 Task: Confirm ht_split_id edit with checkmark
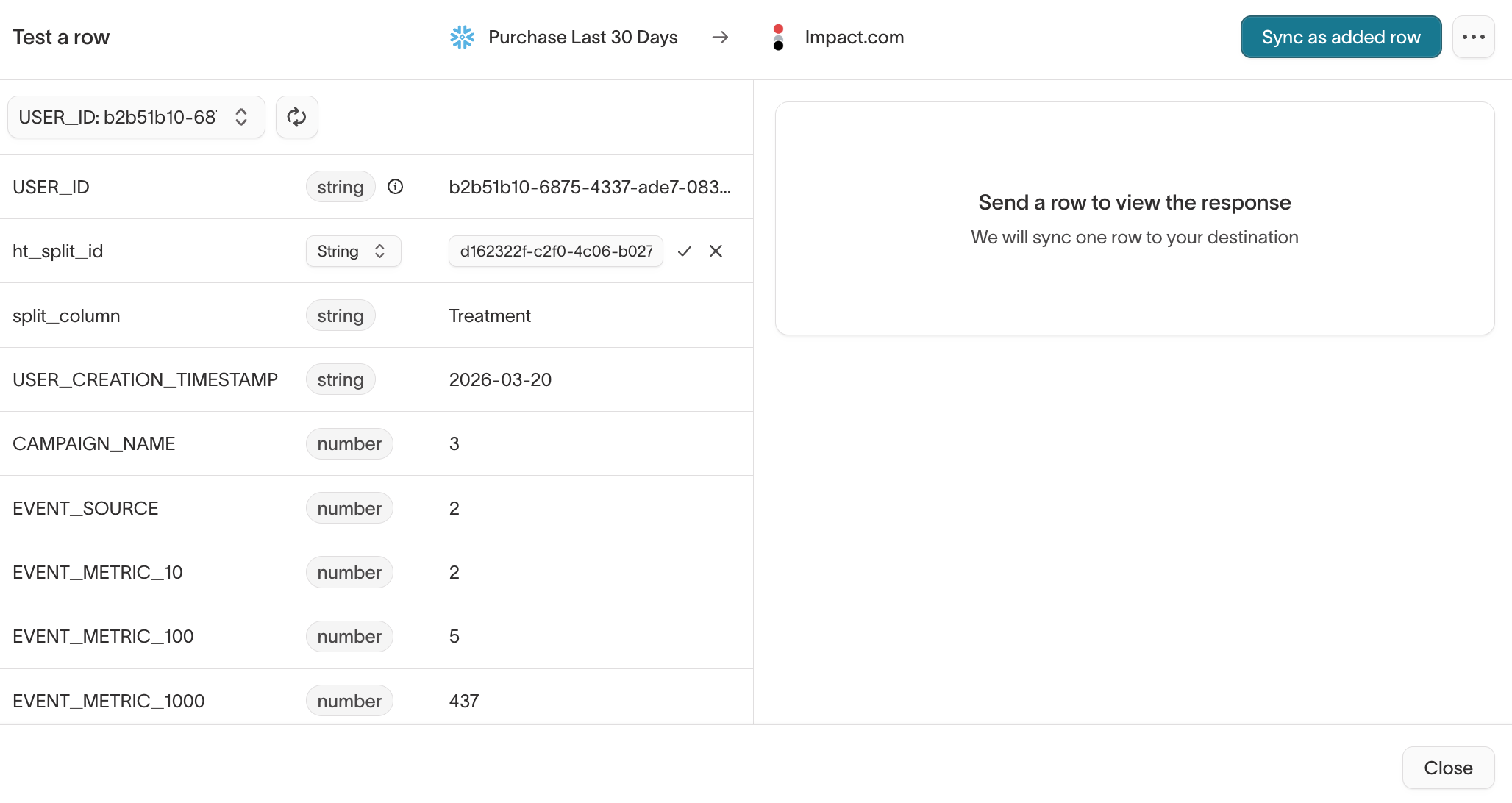tap(685, 251)
